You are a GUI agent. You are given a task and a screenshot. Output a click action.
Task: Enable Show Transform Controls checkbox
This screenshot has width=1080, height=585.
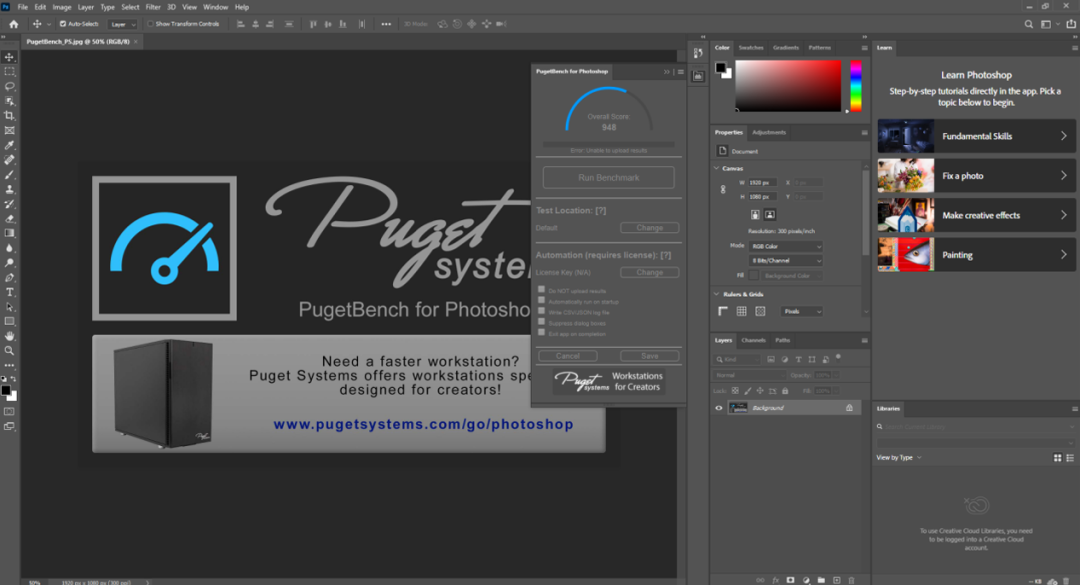point(150,24)
